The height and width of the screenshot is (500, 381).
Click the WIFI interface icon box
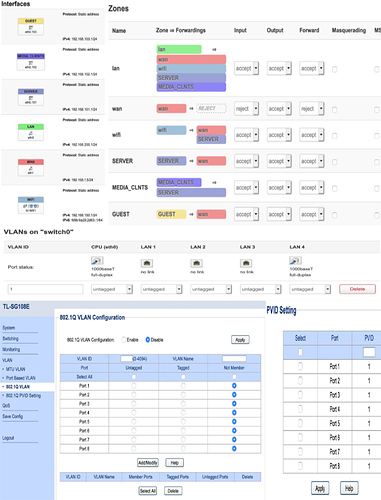31,205
